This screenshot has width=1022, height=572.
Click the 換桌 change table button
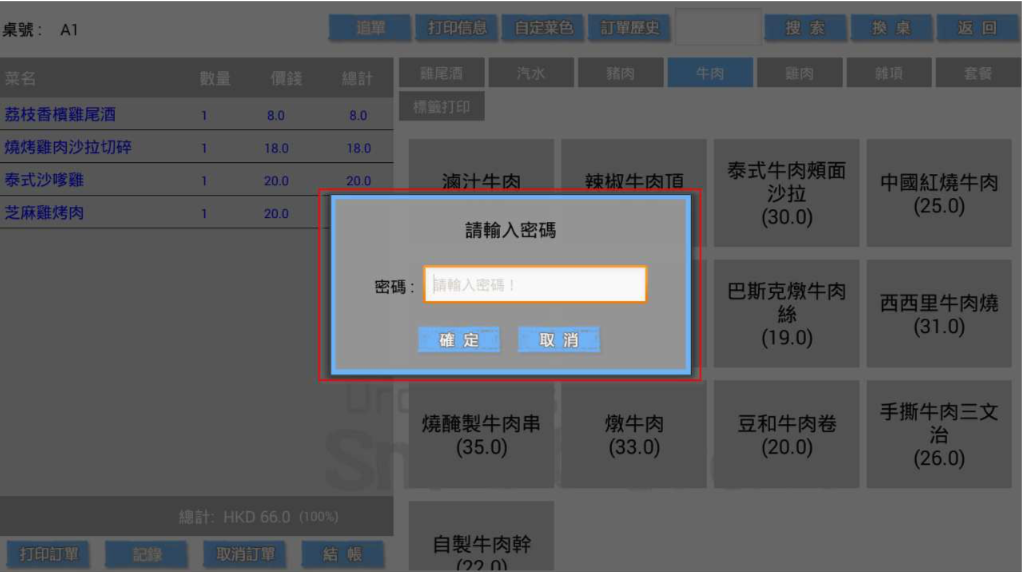(x=891, y=28)
